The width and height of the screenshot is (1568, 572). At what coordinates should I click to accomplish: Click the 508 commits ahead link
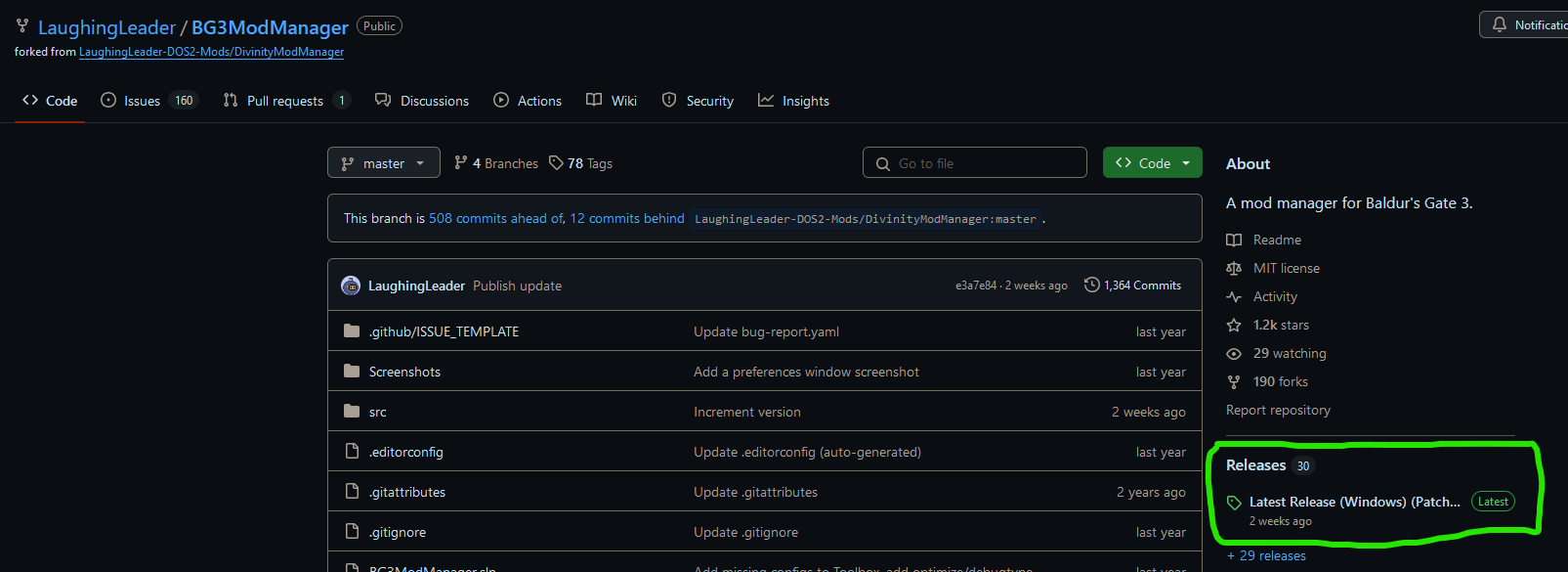click(x=495, y=218)
